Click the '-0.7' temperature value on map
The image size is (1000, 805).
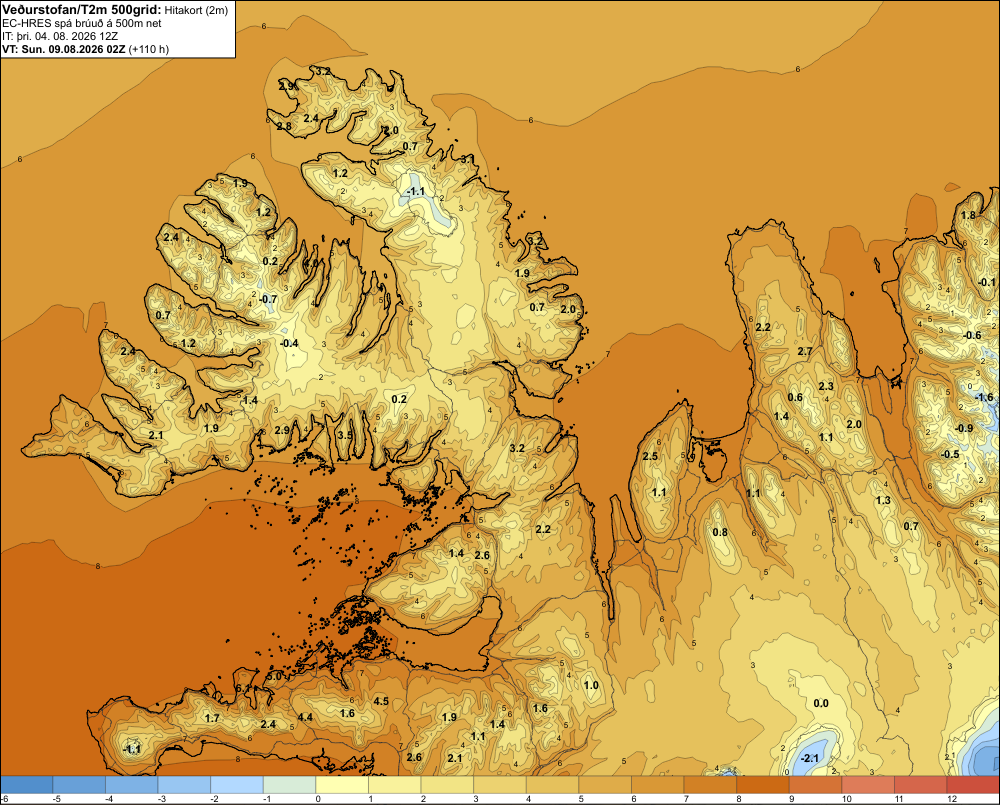(x=268, y=299)
